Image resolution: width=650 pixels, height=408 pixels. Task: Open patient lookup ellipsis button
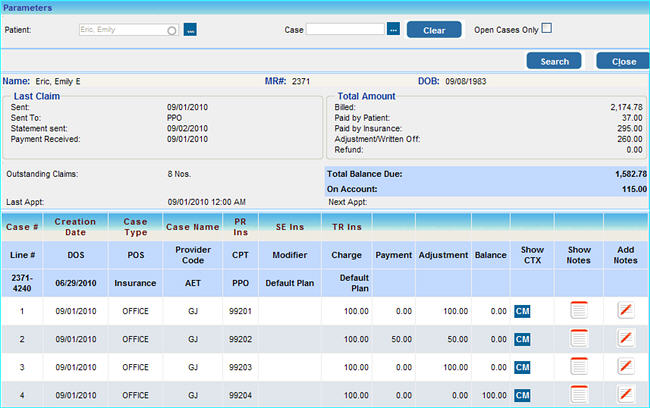(190, 30)
